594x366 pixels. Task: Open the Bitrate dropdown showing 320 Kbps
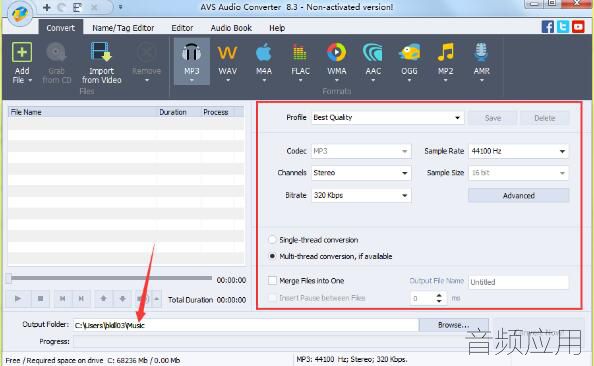coord(361,196)
